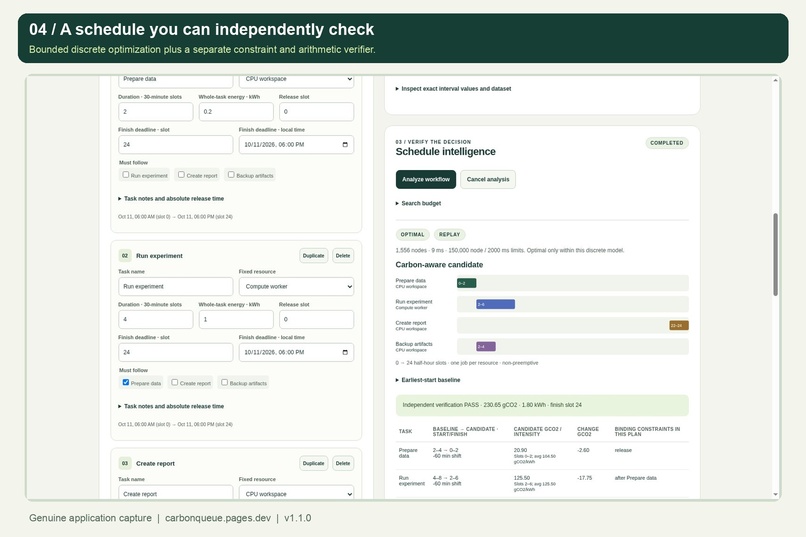The image size is (806, 537).
Task: Open calendar picker in Prepare data deadline
Action: point(345,145)
